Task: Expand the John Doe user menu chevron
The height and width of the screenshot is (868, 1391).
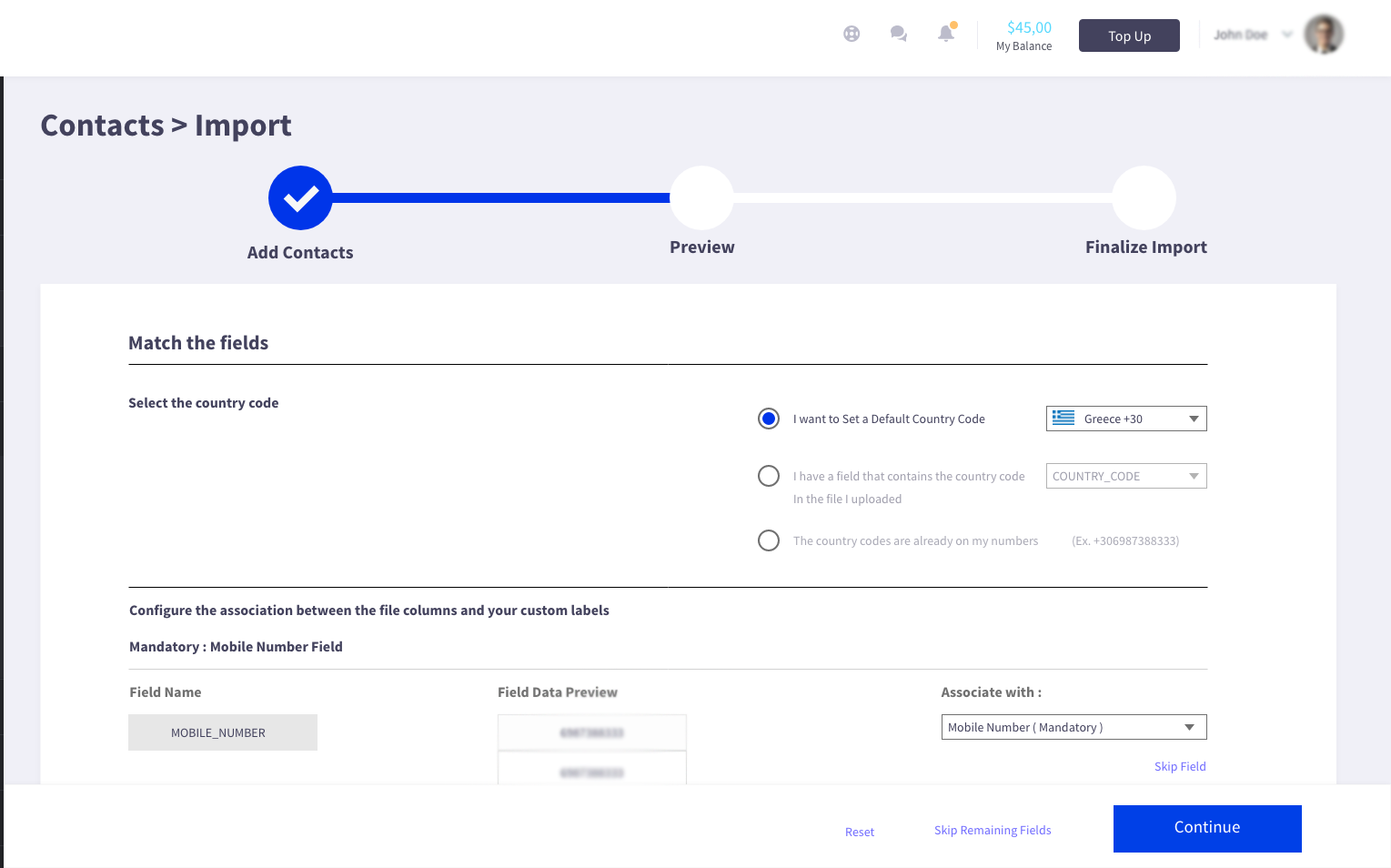Action: [x=1287, y=35]
